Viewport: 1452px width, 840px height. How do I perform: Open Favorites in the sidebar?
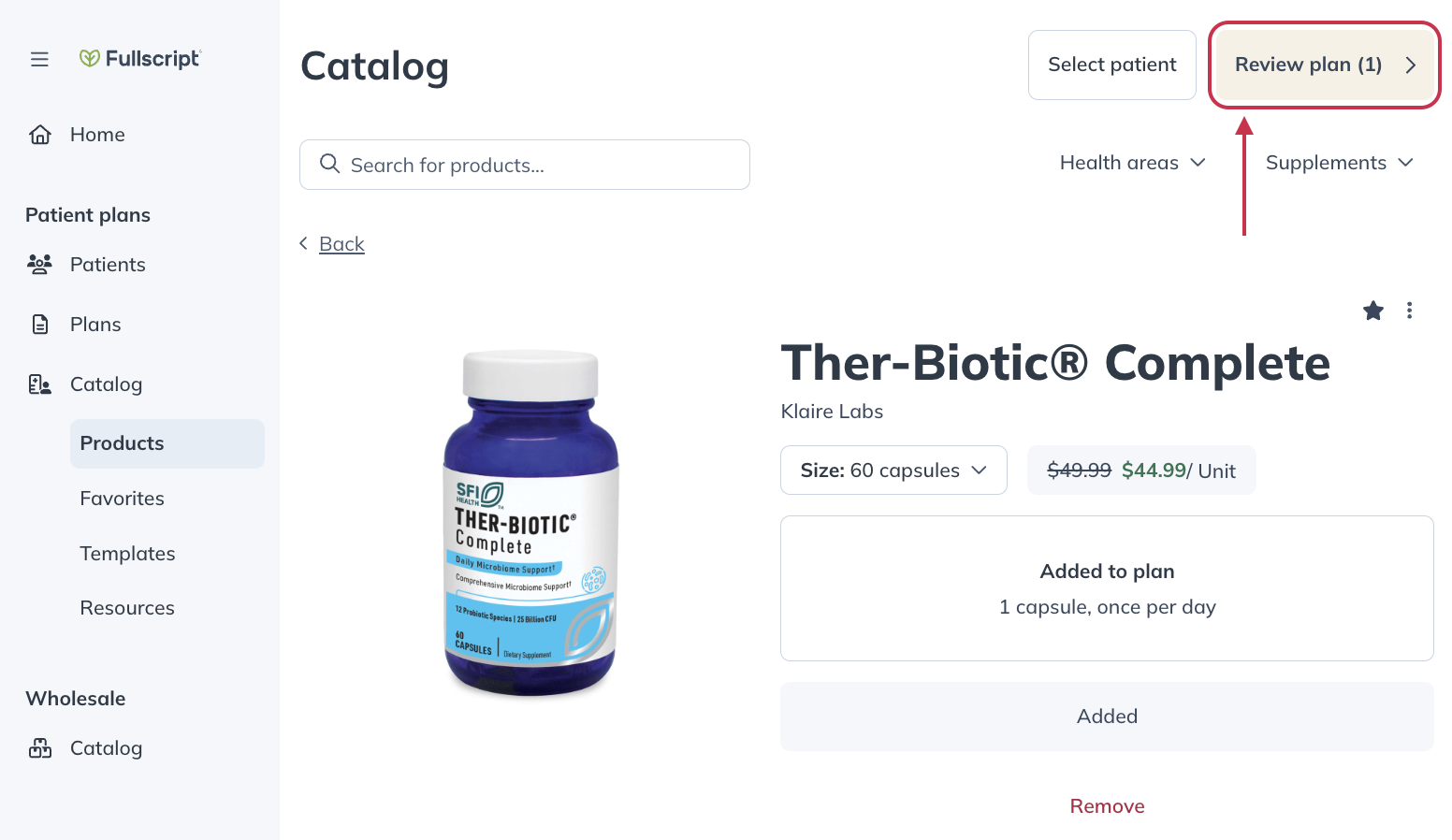123,499
